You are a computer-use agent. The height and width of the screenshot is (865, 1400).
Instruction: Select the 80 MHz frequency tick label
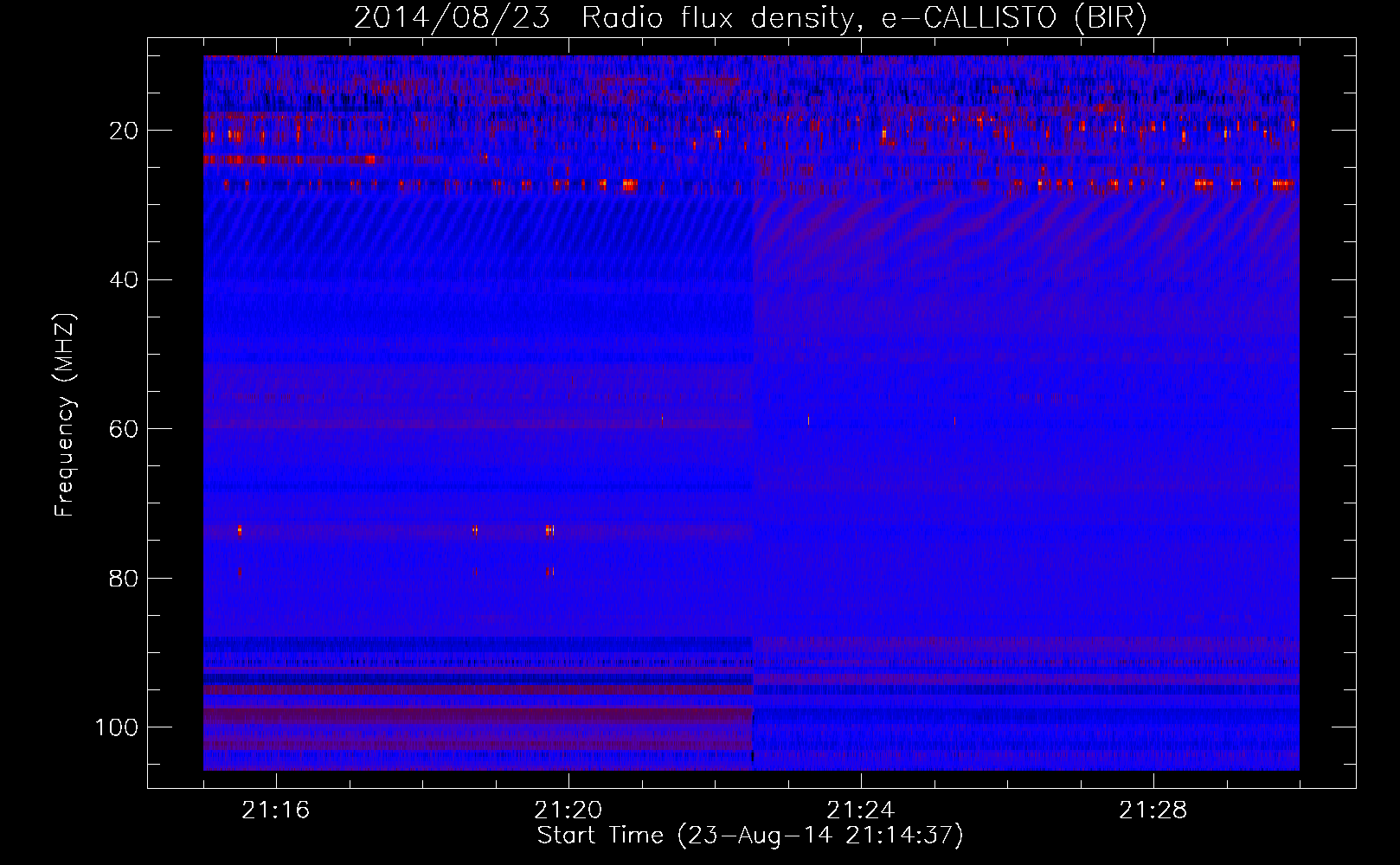(x=125, y=578)
